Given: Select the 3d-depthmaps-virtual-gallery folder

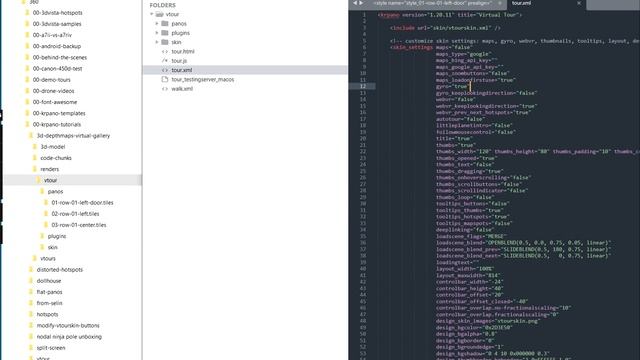Looking at the screenshot, I should tap(73, 136).
